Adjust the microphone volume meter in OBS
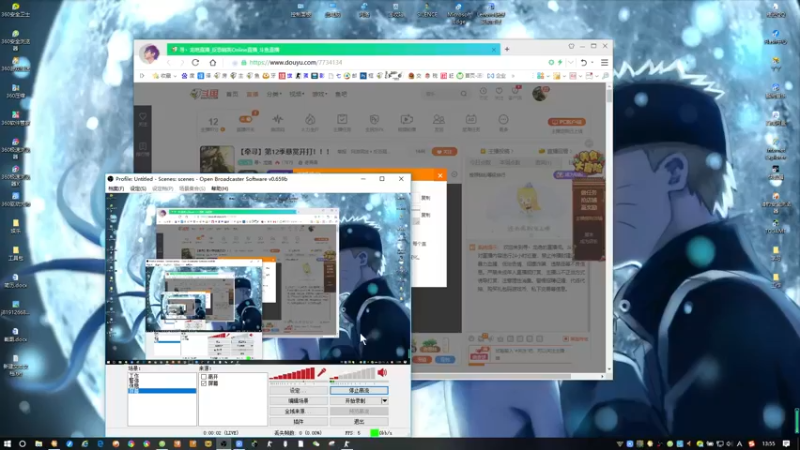The height and width of the screenshot is (450, 800). [292, 374]
